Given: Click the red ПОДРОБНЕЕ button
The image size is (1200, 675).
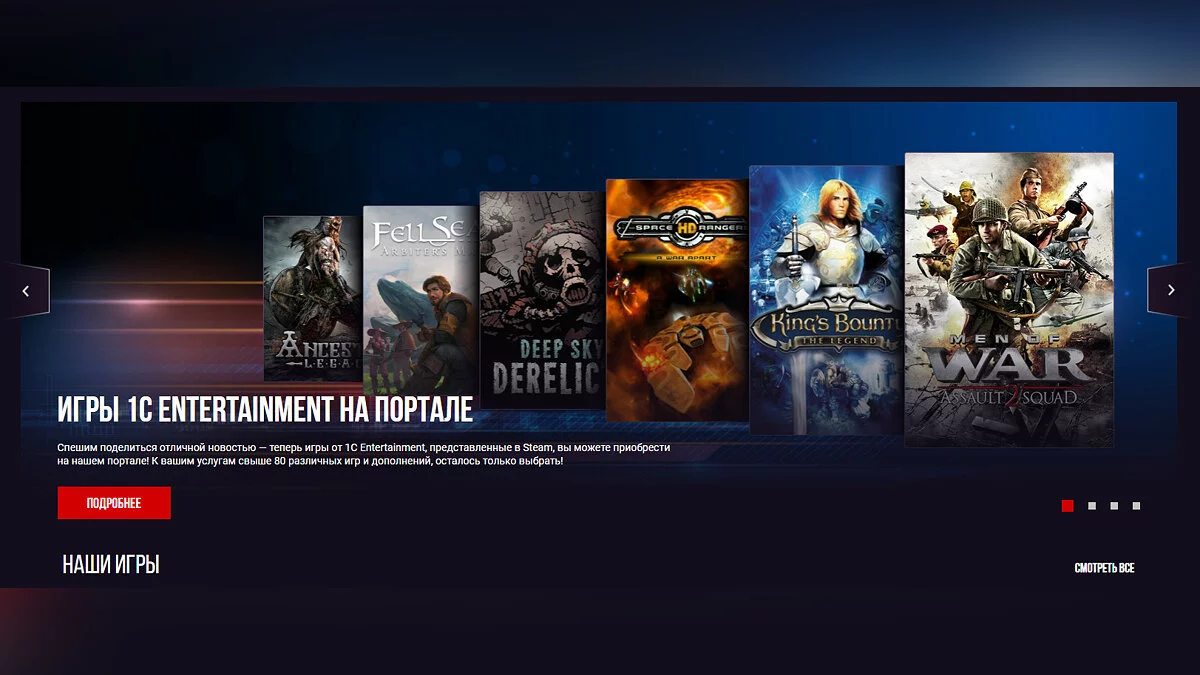Looking at the screenshot, I should coord(114,503).
